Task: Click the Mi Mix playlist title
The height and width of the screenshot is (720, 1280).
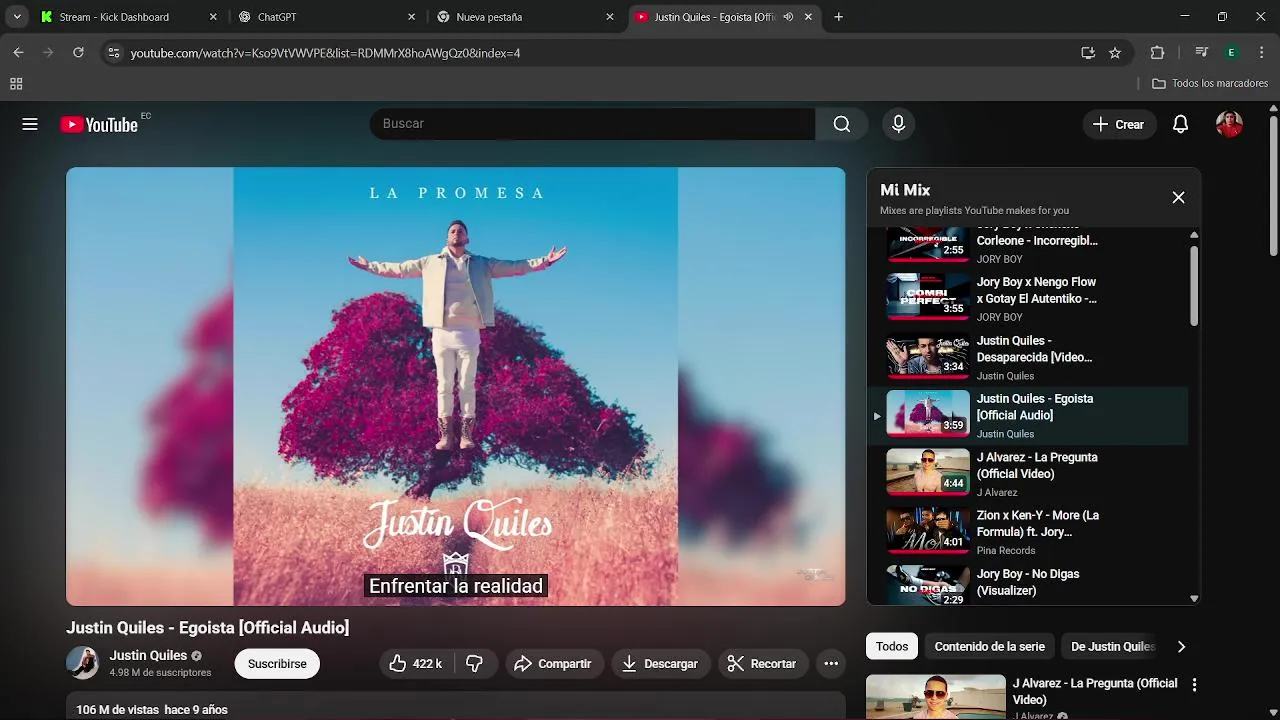Action: coord(905,190)
